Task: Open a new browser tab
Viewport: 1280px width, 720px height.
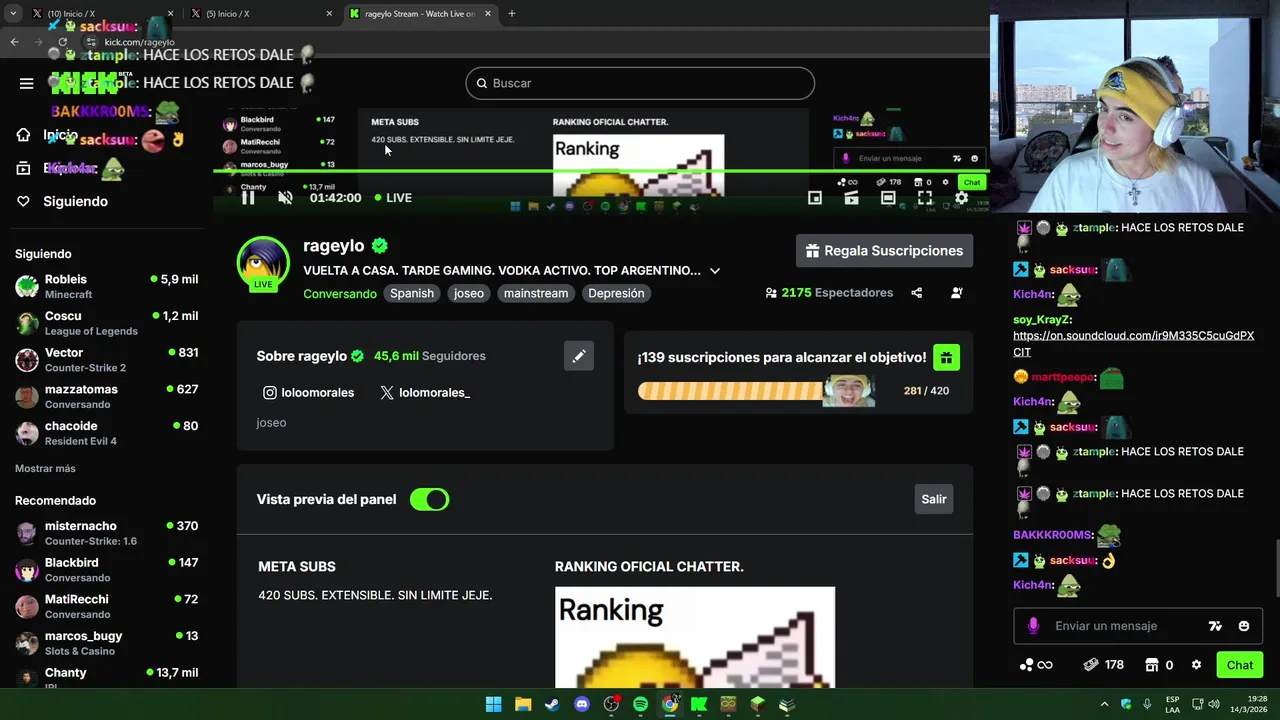Action: tap(512, 14)
